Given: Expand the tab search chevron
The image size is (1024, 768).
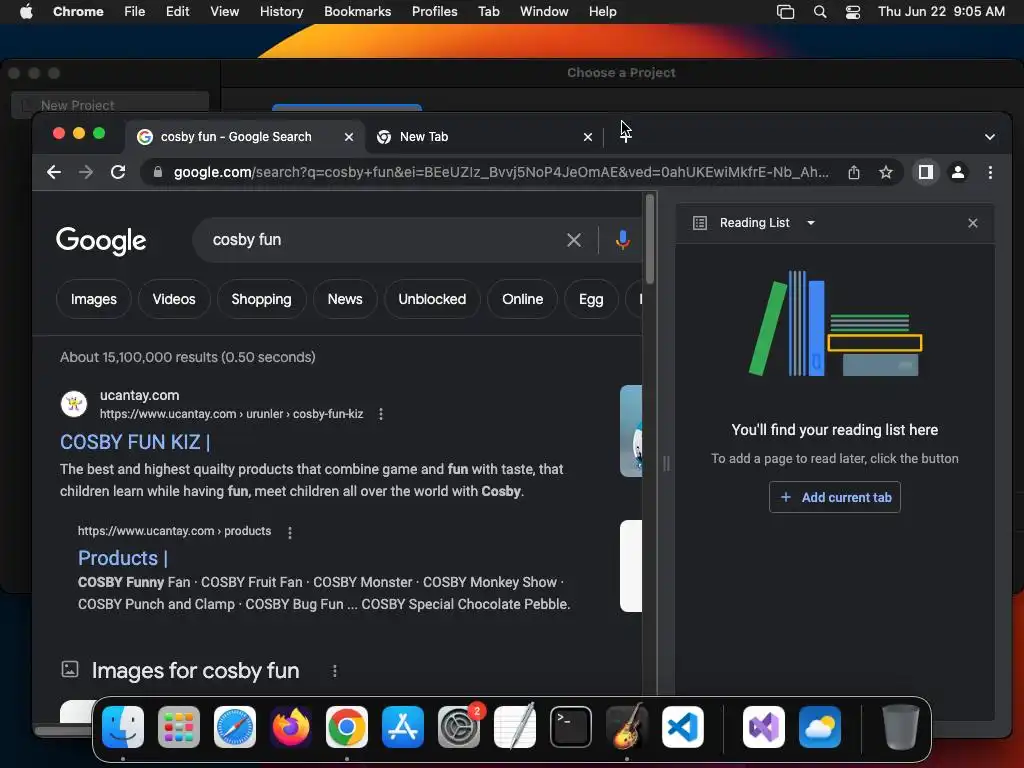Looking at the screenshot, I should pyautogui.click(x=990, y=137).
